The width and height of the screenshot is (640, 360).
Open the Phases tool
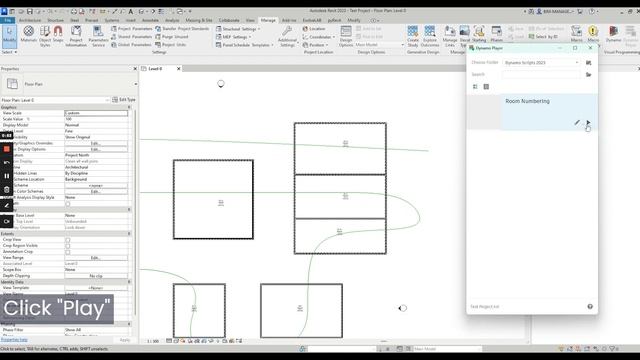point(496,34)
